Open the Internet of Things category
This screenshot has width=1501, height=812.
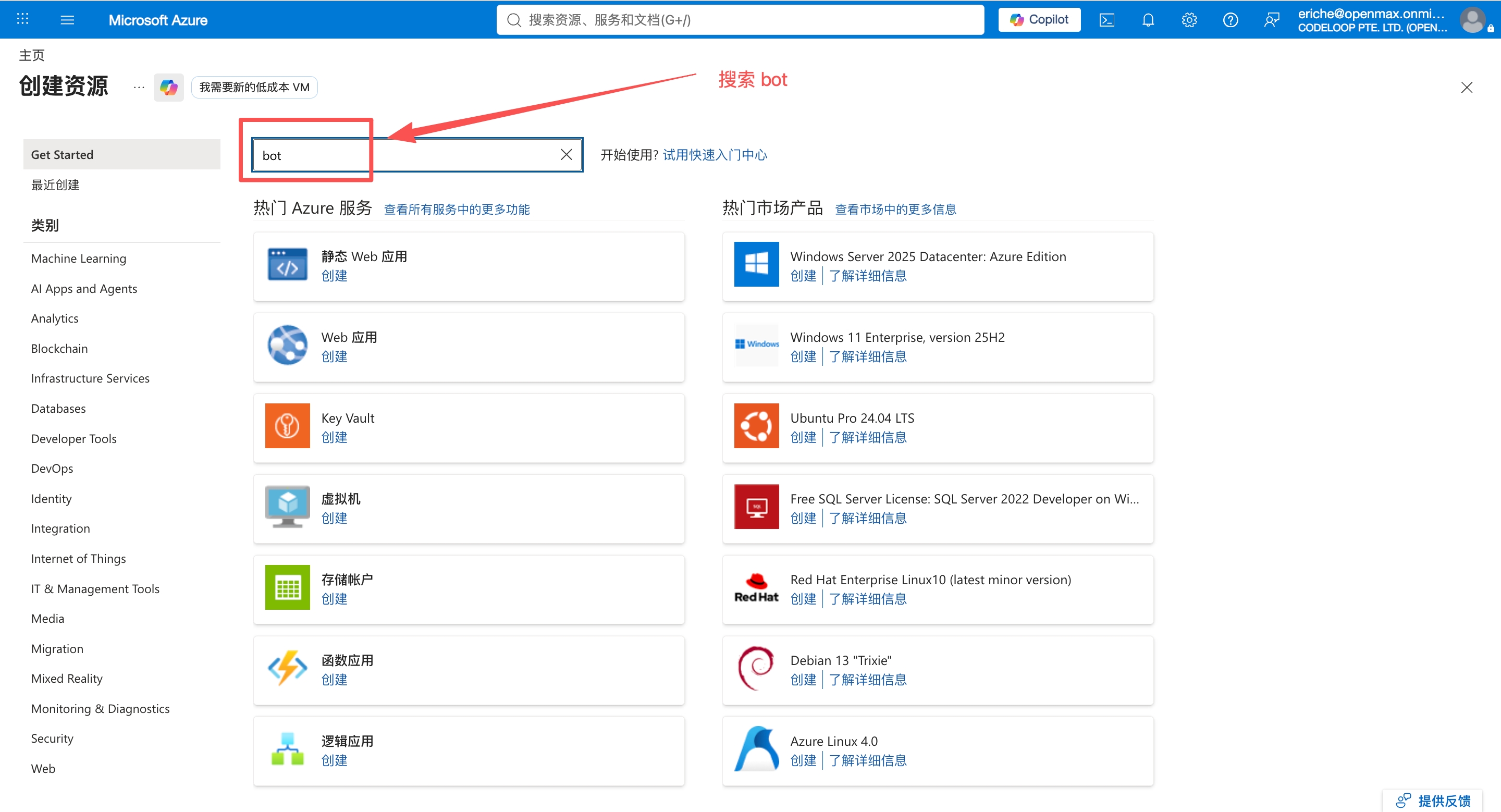[x=79, y=559]
